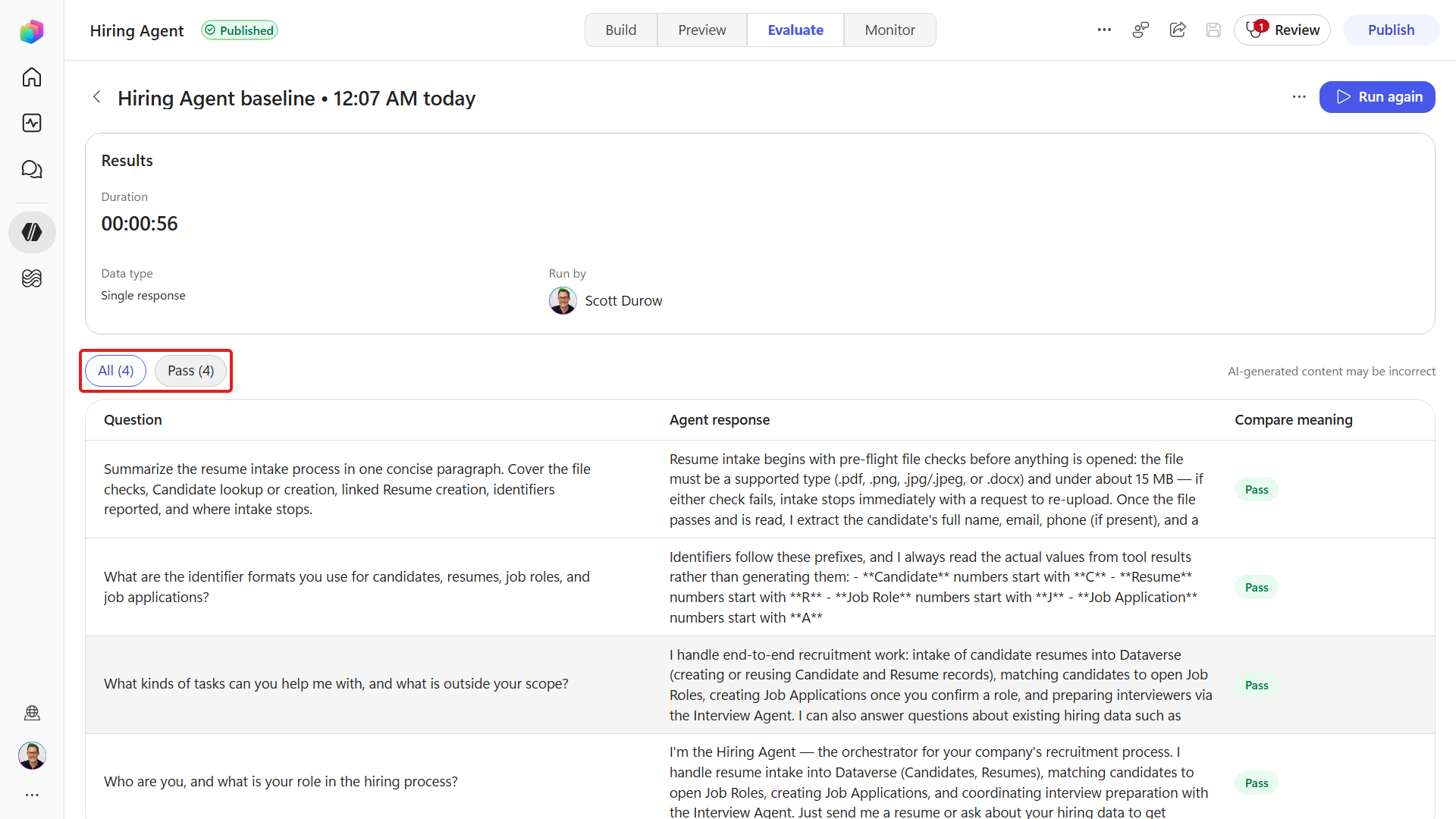Open the flows icon in the sidebar
1456x819 pixels.
[32, 278]
